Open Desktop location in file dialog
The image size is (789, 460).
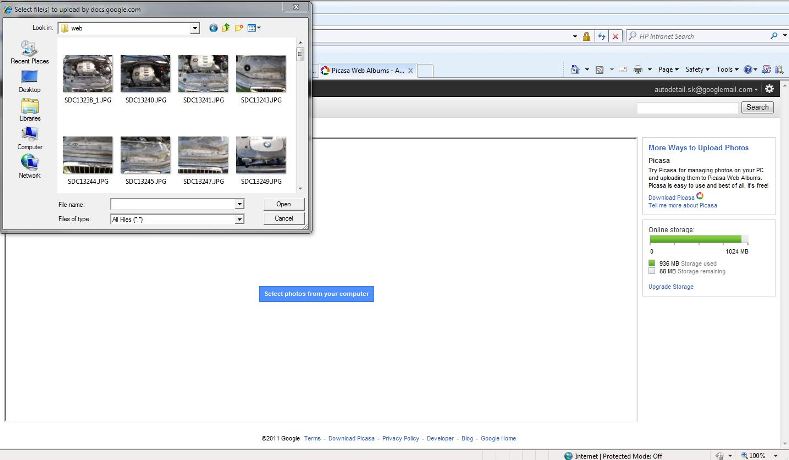pos(29,81)
